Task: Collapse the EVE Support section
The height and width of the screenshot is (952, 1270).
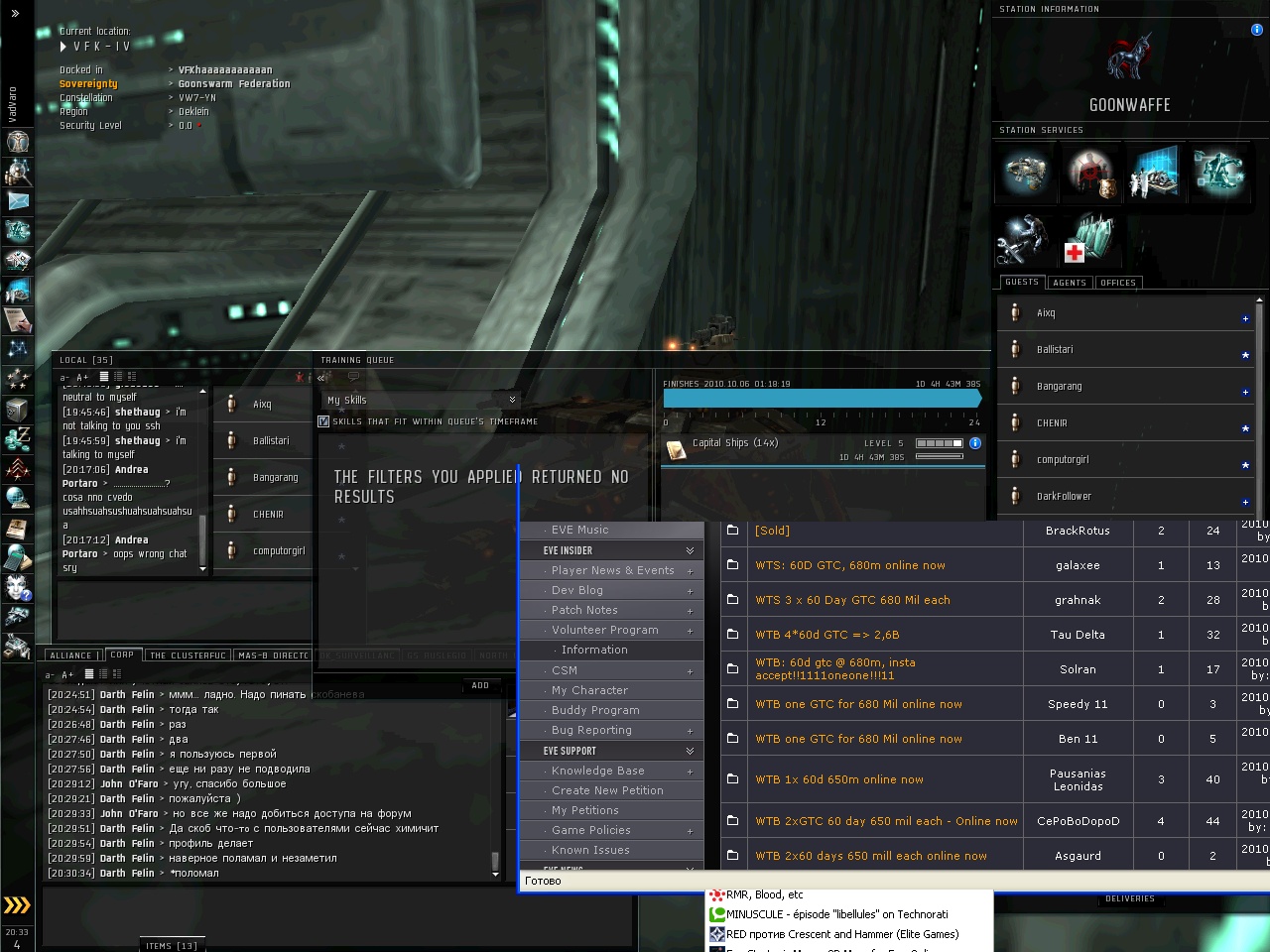Action: click(x=690, y=751)
